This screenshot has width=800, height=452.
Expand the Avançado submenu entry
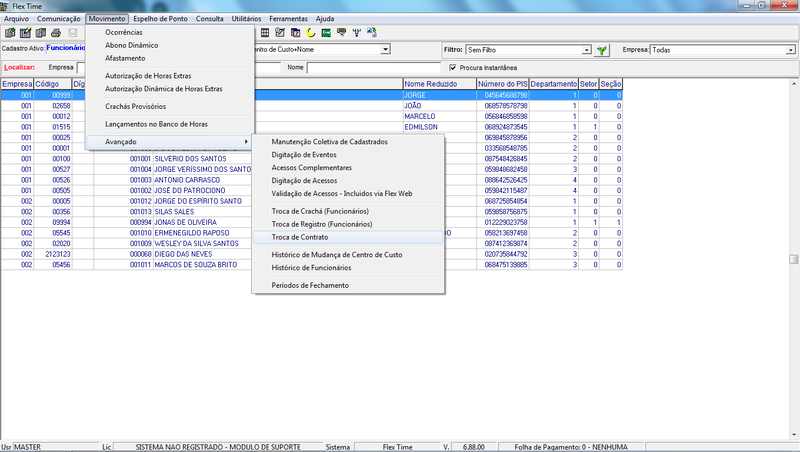[170, 142]
